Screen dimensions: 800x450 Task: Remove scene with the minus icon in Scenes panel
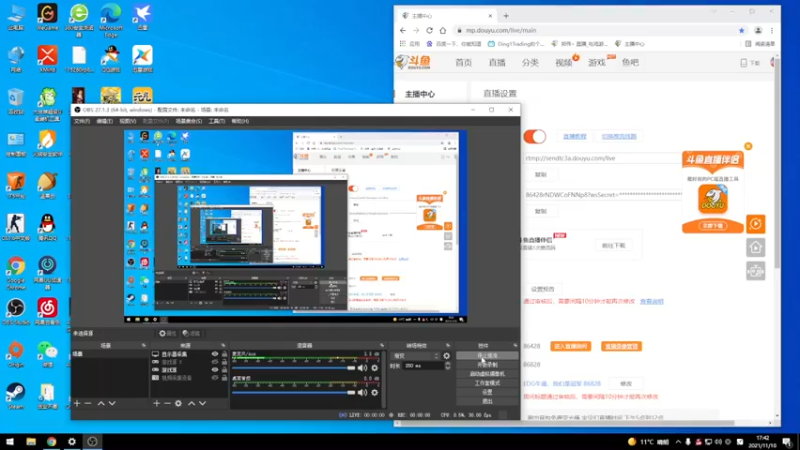(x=88, y=403)
